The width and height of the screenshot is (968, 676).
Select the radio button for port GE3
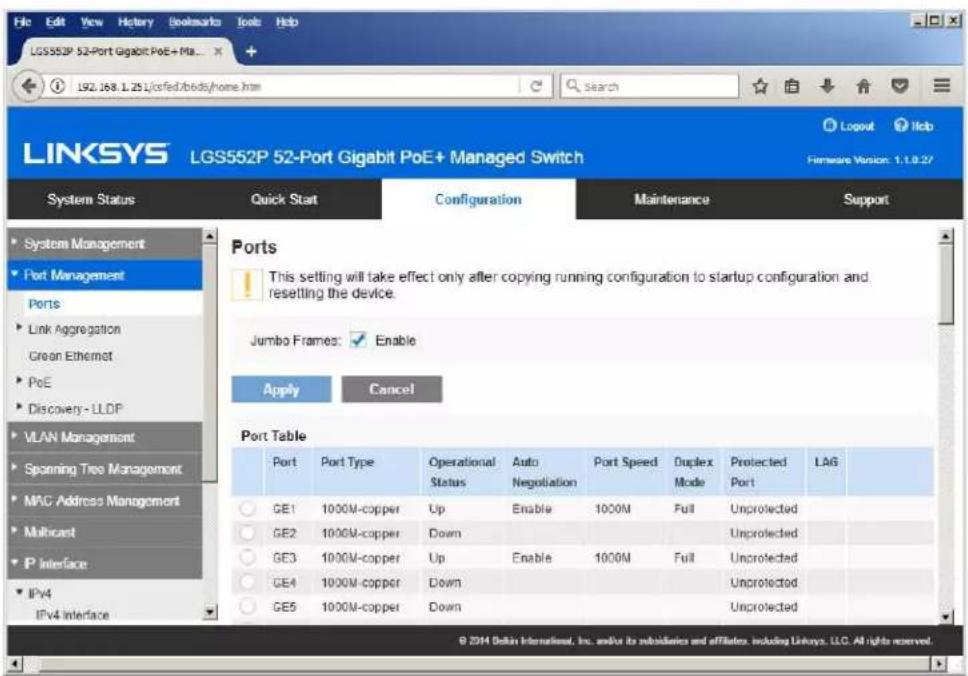click(x=248, y=557)
